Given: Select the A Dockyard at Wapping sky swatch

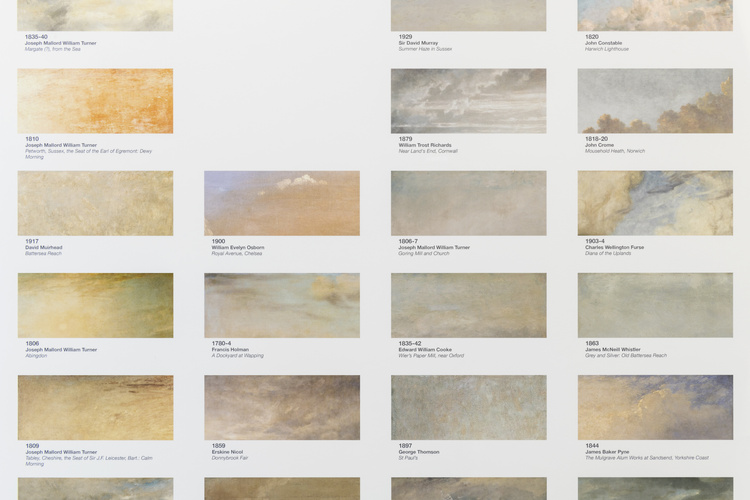Looking at the screenshot, I should tap(282, 305).
